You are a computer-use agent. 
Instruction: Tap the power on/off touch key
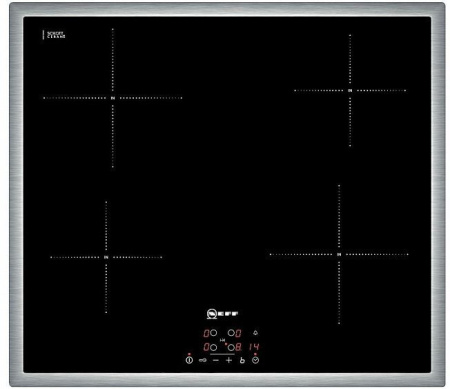[x=189, y=360]
